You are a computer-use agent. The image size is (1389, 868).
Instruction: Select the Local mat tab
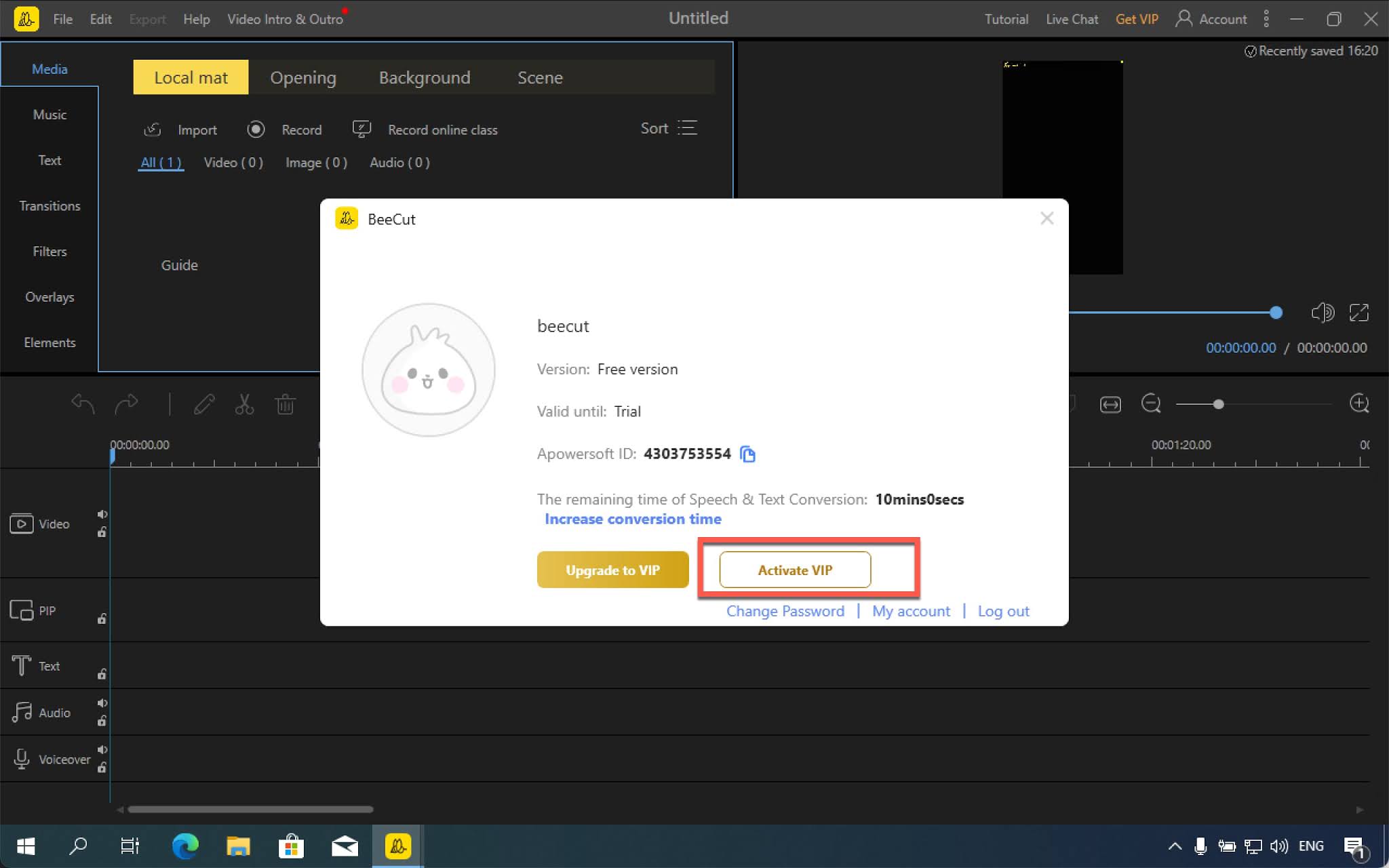(x=191, y=77)
